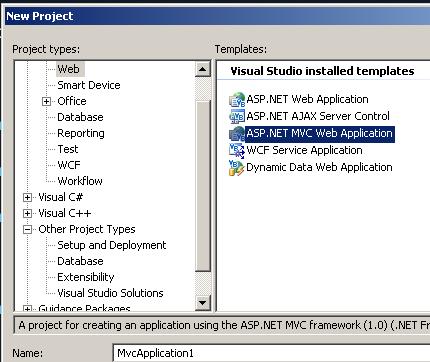Select ASP.NET Web Application template
The image size is (430, 362).
coord(307,99)
